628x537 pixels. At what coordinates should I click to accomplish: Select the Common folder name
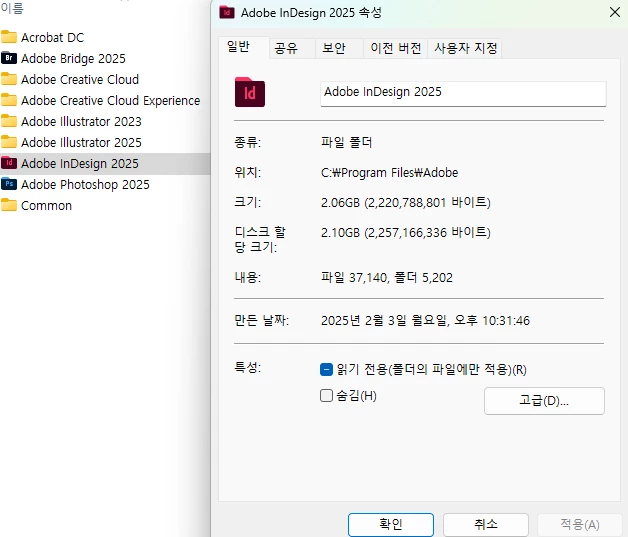pyautogui.click(x=46, y=205)
